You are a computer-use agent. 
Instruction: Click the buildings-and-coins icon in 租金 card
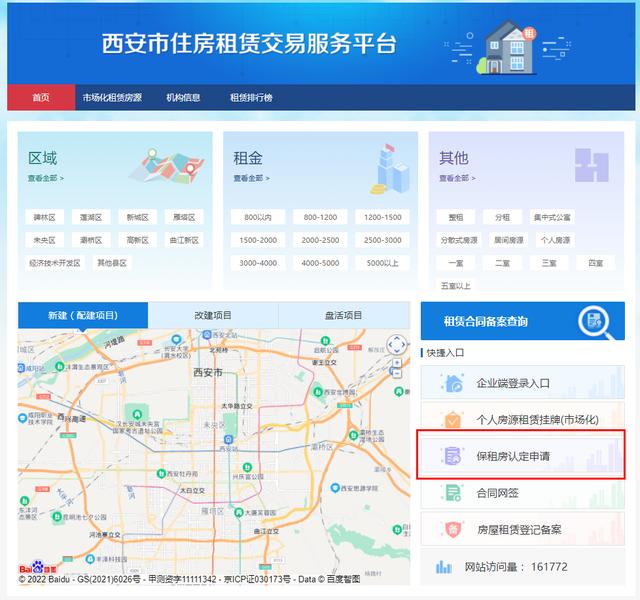[390, 169]
